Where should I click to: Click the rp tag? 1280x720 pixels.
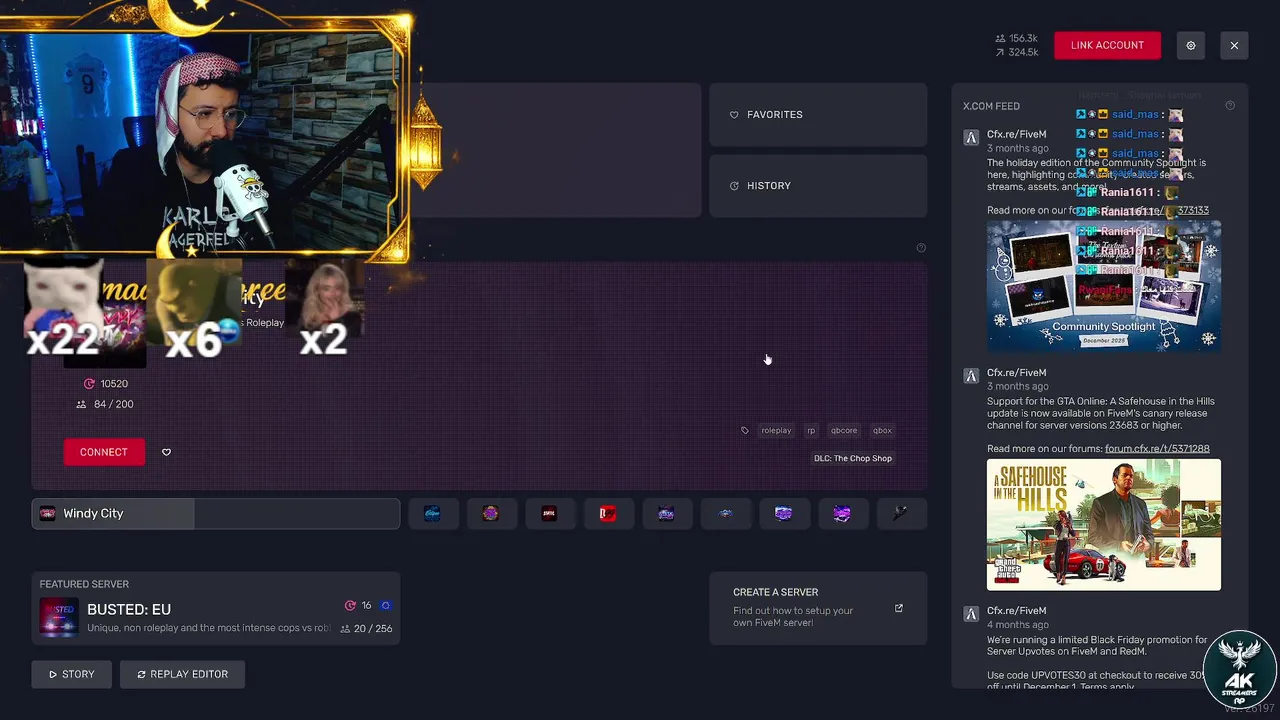(811, 430)
